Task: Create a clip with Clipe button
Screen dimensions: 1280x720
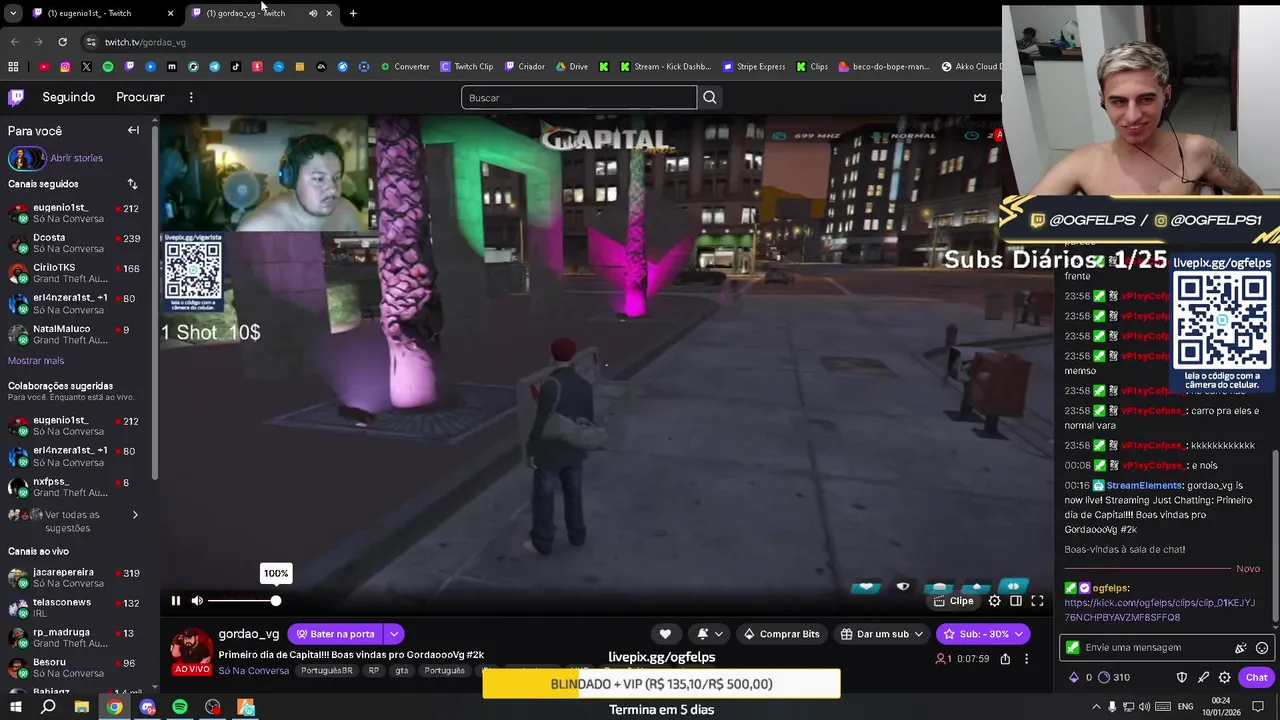Action: (954, 601)
